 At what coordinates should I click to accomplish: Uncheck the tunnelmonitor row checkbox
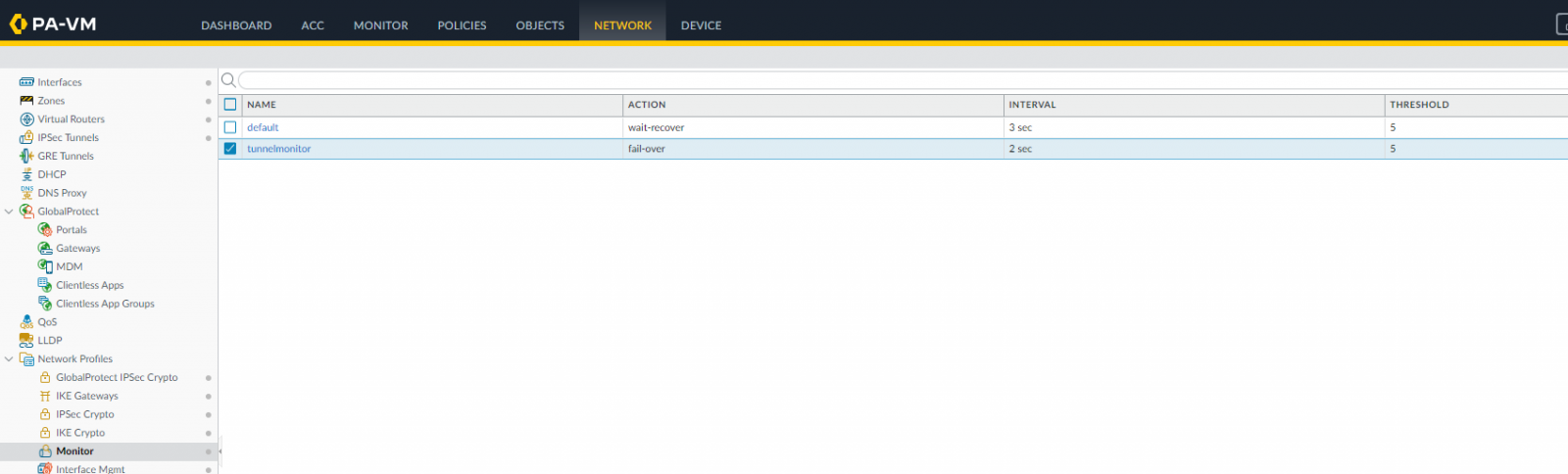point(230,149)
